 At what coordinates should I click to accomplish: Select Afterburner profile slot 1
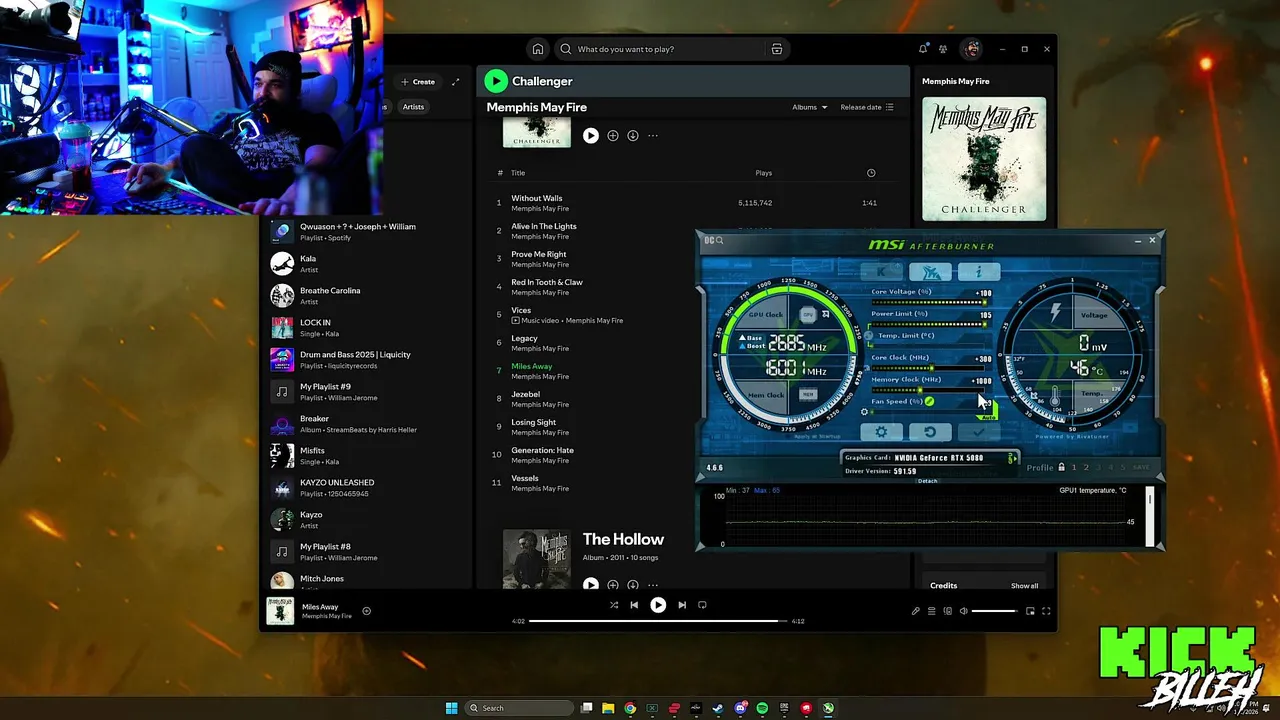coord(1074,467)
